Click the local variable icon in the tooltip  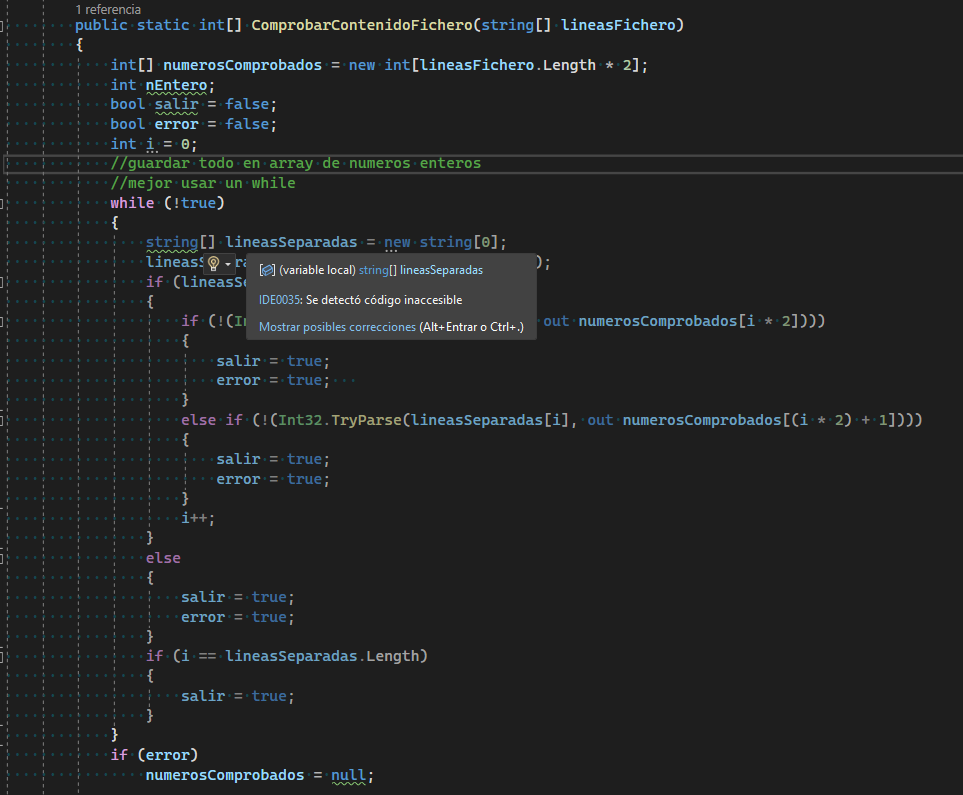click(x=267, y=270)
